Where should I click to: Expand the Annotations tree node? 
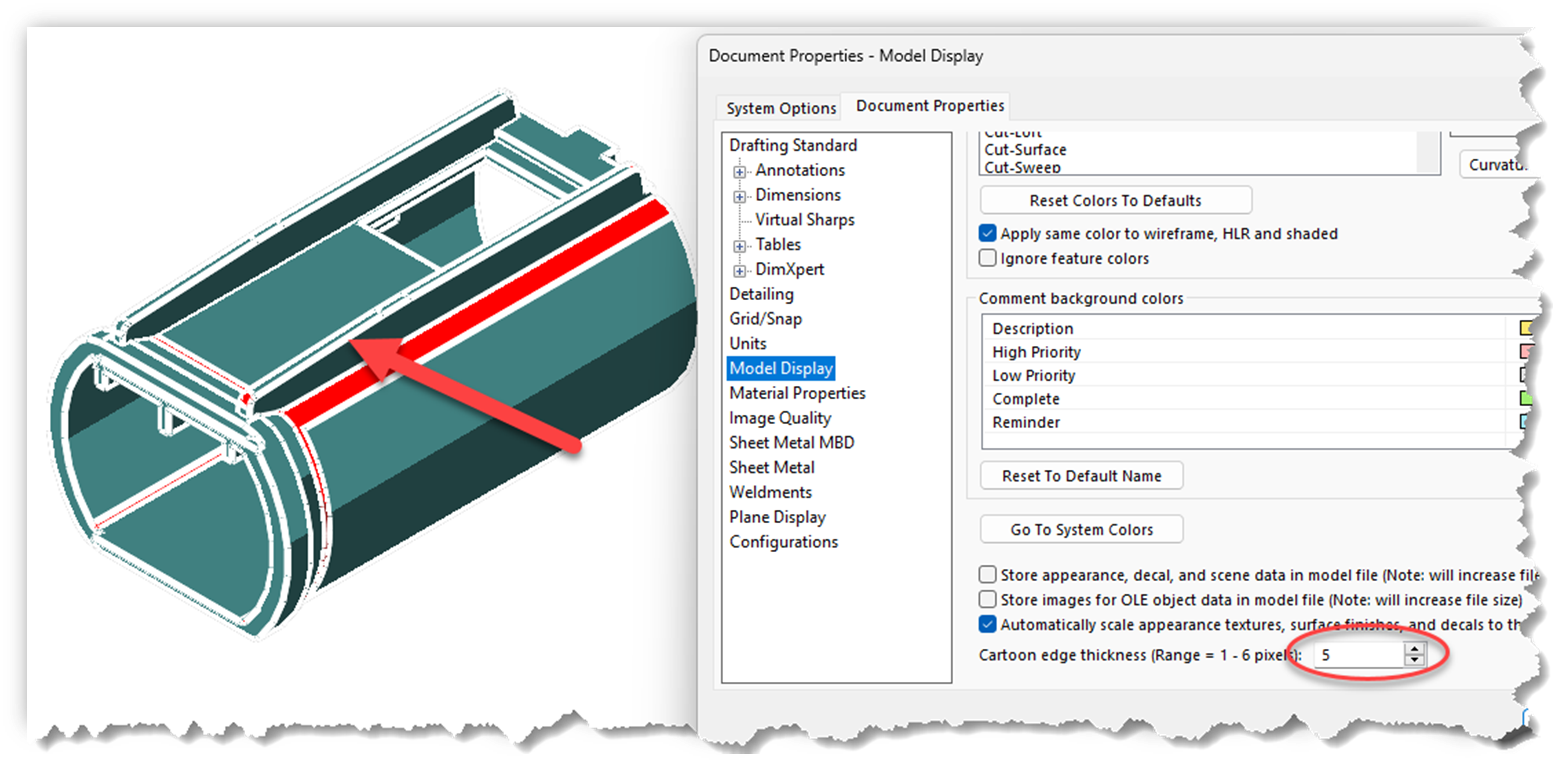pos(738,170)
